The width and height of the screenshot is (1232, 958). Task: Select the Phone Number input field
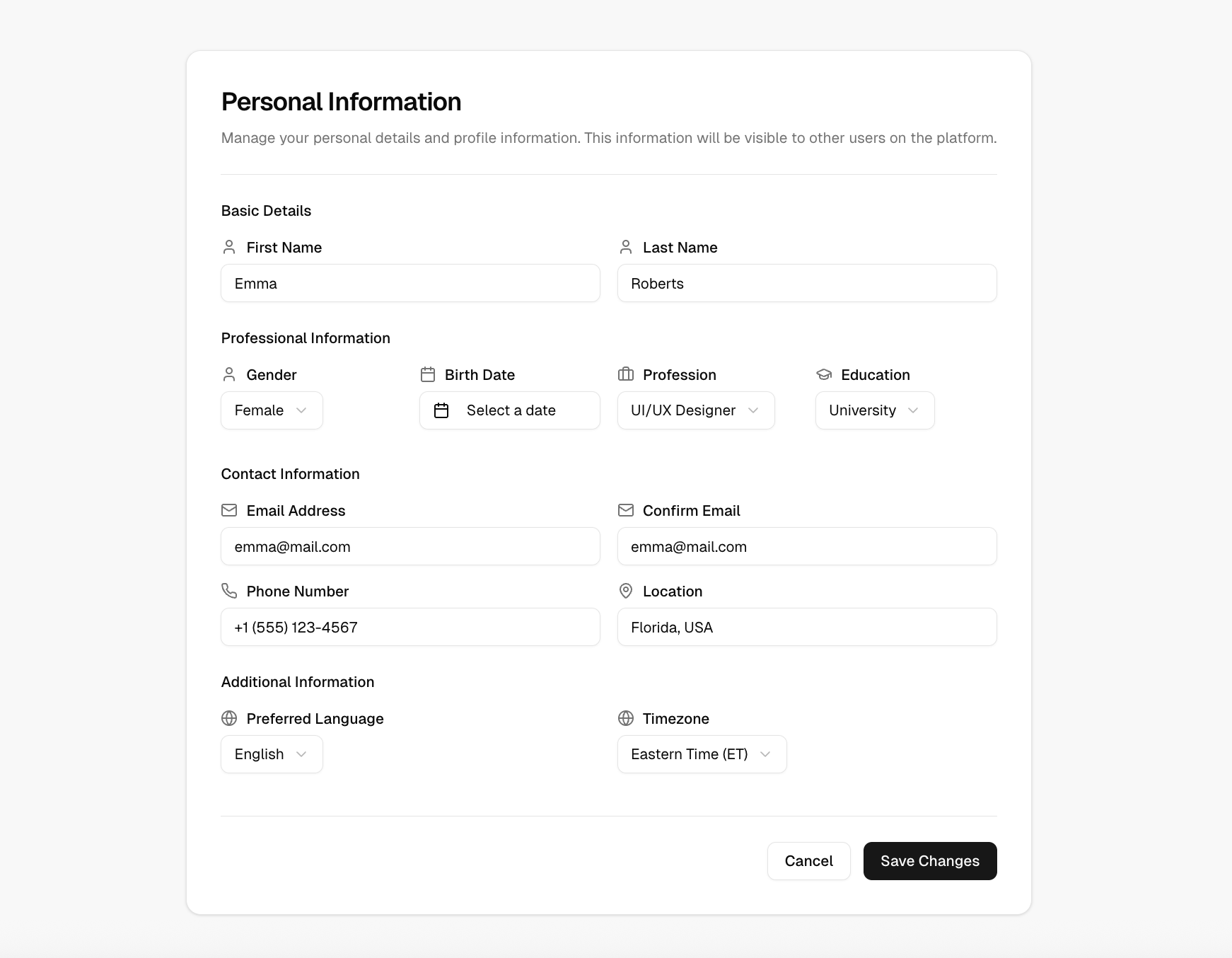(410, 628)
